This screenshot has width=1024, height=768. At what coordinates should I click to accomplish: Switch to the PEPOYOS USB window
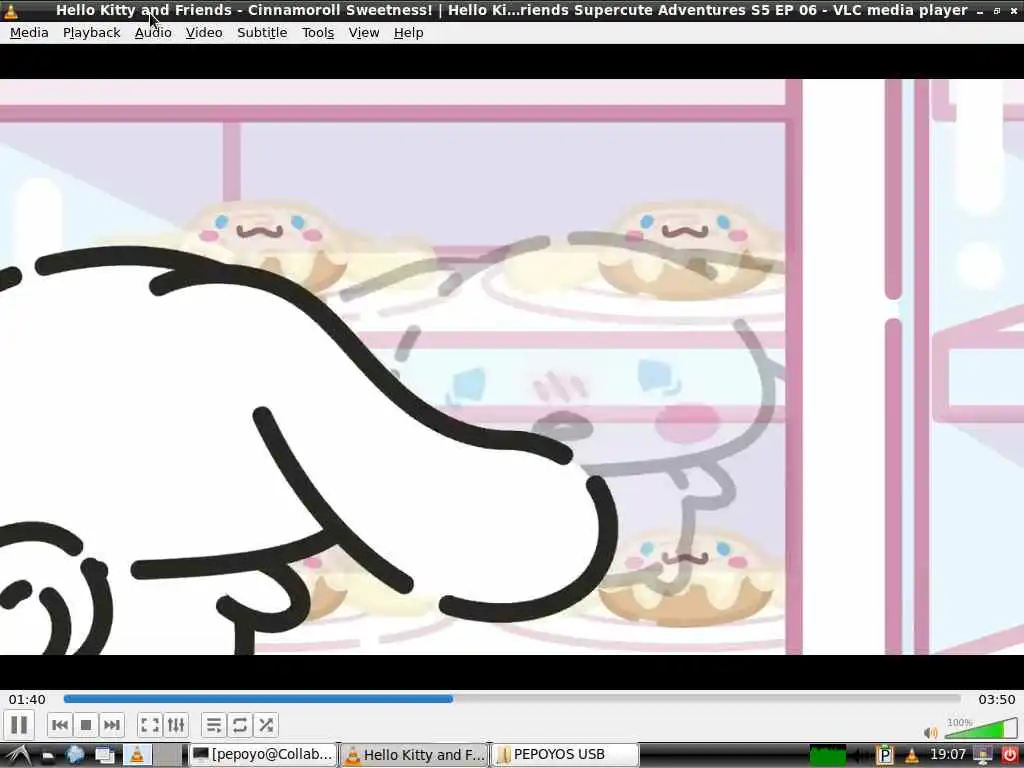566,755
